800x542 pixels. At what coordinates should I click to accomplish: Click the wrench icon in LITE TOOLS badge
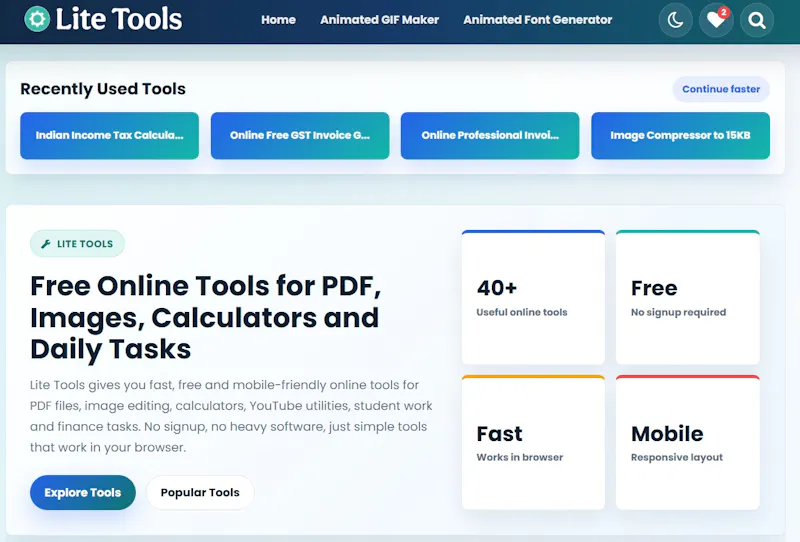[x=46, y=244]
